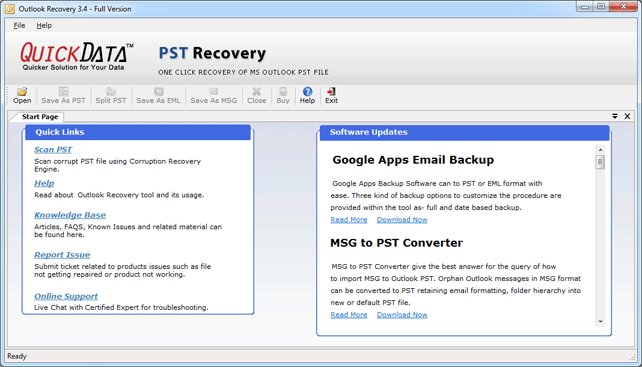Open the tab list dropdown arrow
The height and width of the screenshot is (367, 642).
[x=615, y=116]
